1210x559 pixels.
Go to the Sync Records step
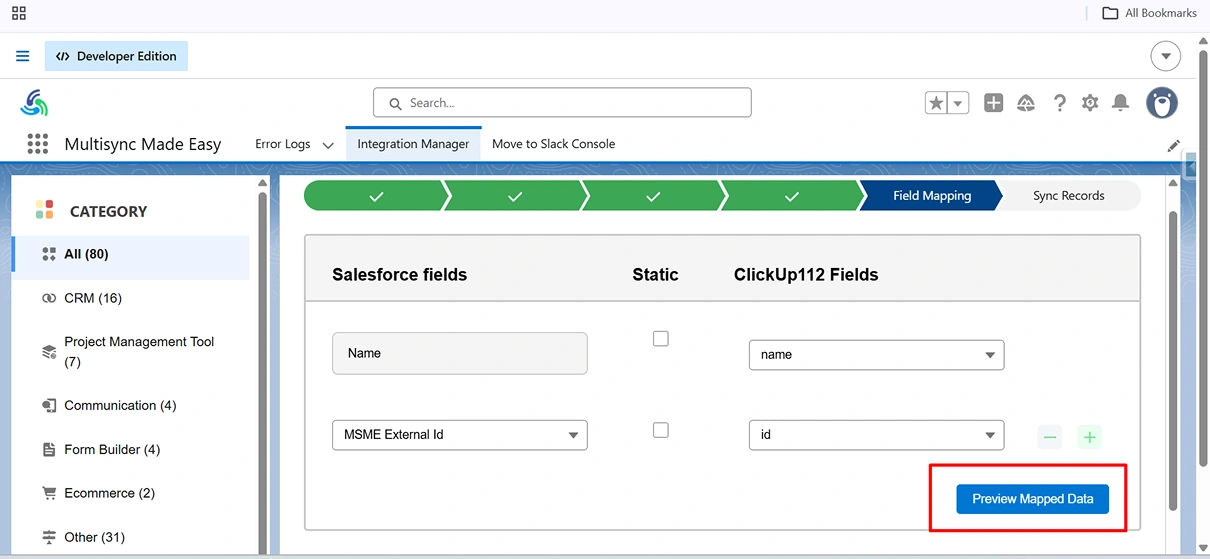point(1068,196)
